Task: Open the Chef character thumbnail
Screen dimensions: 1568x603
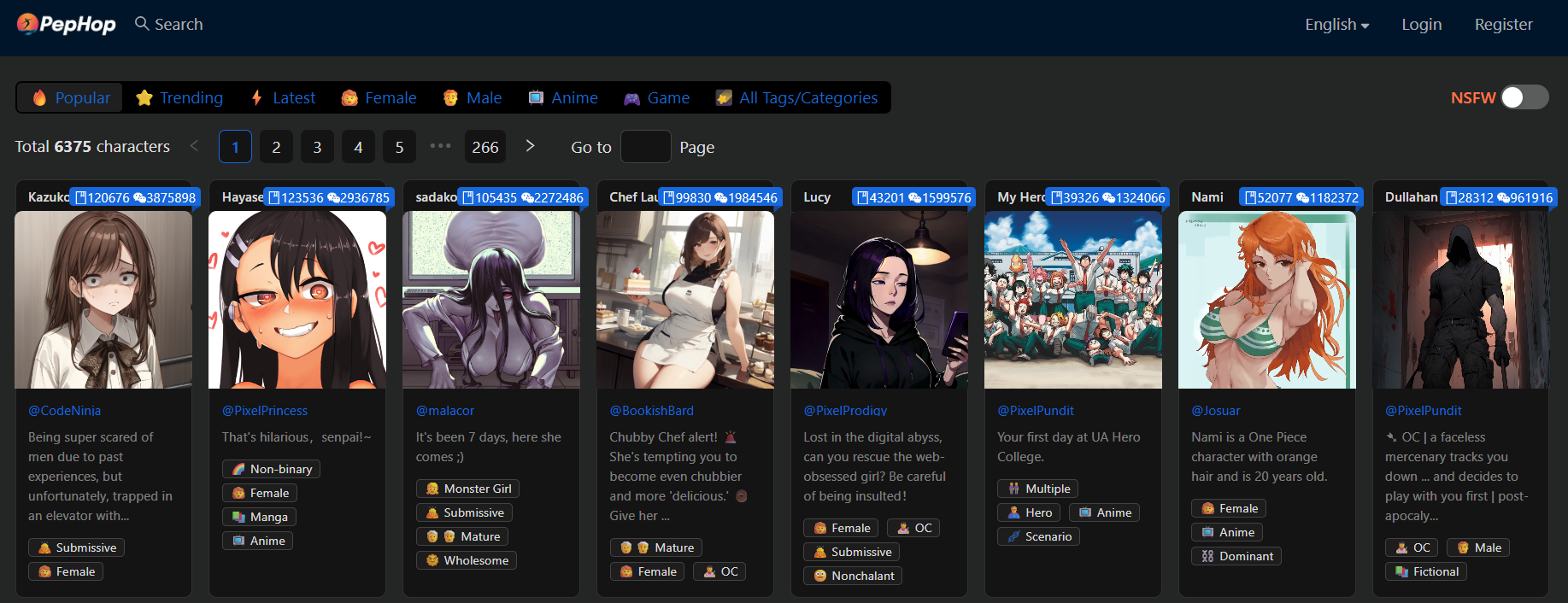Action: 685,300
